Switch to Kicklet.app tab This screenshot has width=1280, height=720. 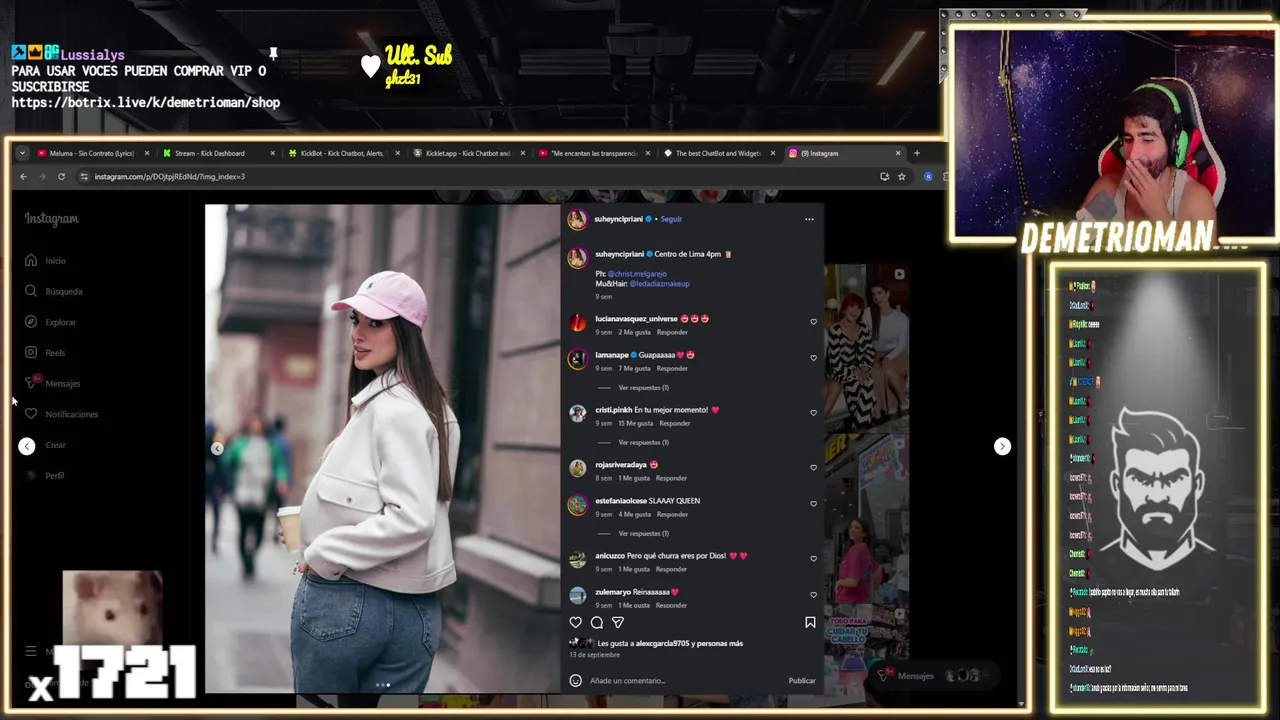pos(467,153)
